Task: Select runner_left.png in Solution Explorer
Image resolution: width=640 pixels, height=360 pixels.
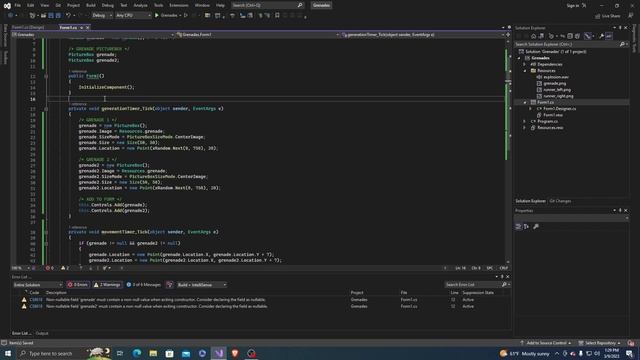Action: point(557,89)
